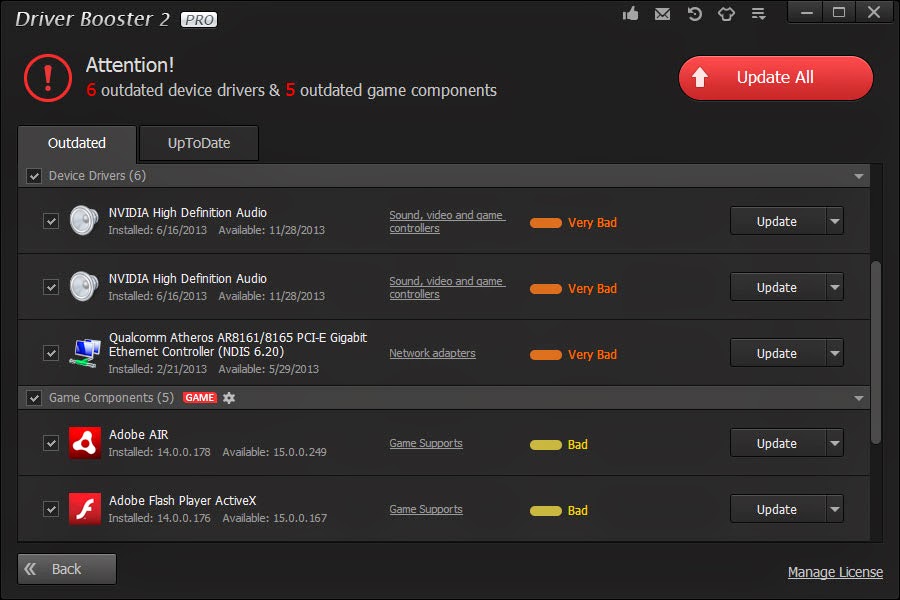Screen dimensions: 900x600
Task: Click the thumbs-up like icon
Action: [x=630, y=14]
